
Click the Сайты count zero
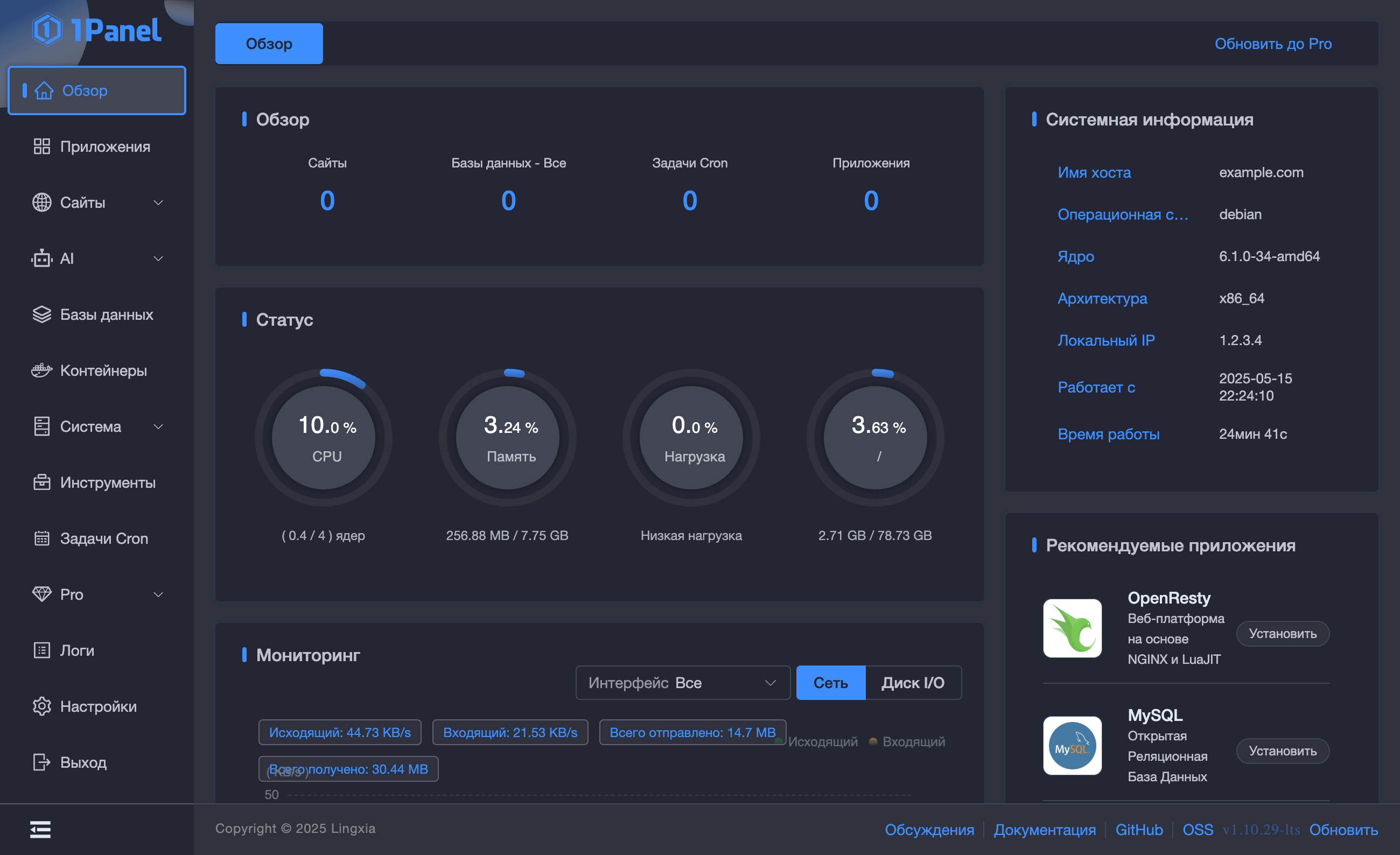(327, 200)
